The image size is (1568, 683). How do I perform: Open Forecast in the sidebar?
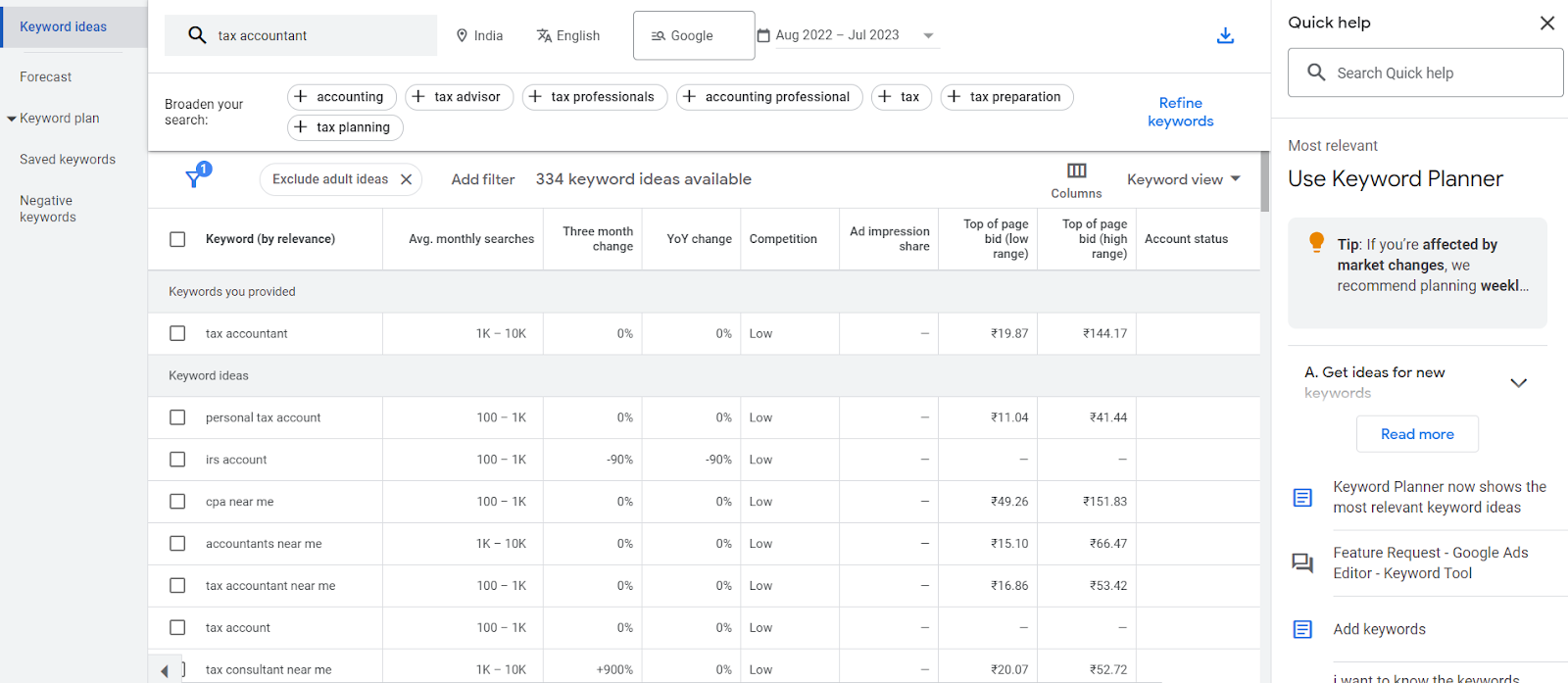[x=46, y=76]
